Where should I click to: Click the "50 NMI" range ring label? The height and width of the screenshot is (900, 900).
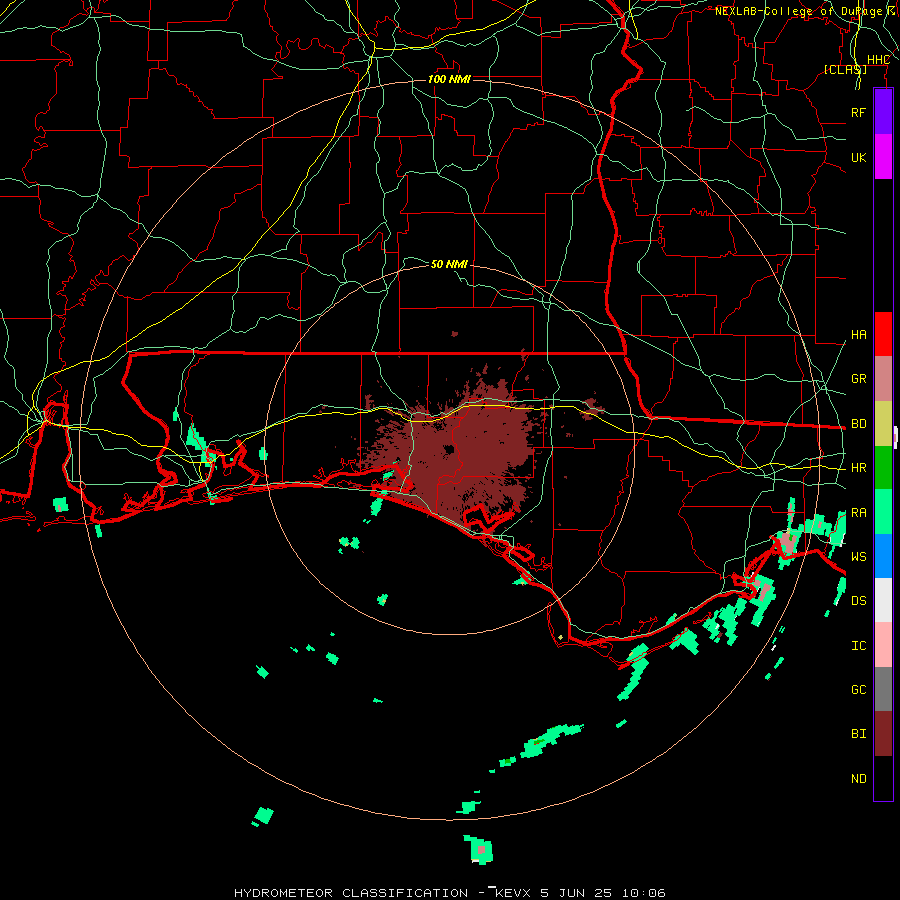449,264
